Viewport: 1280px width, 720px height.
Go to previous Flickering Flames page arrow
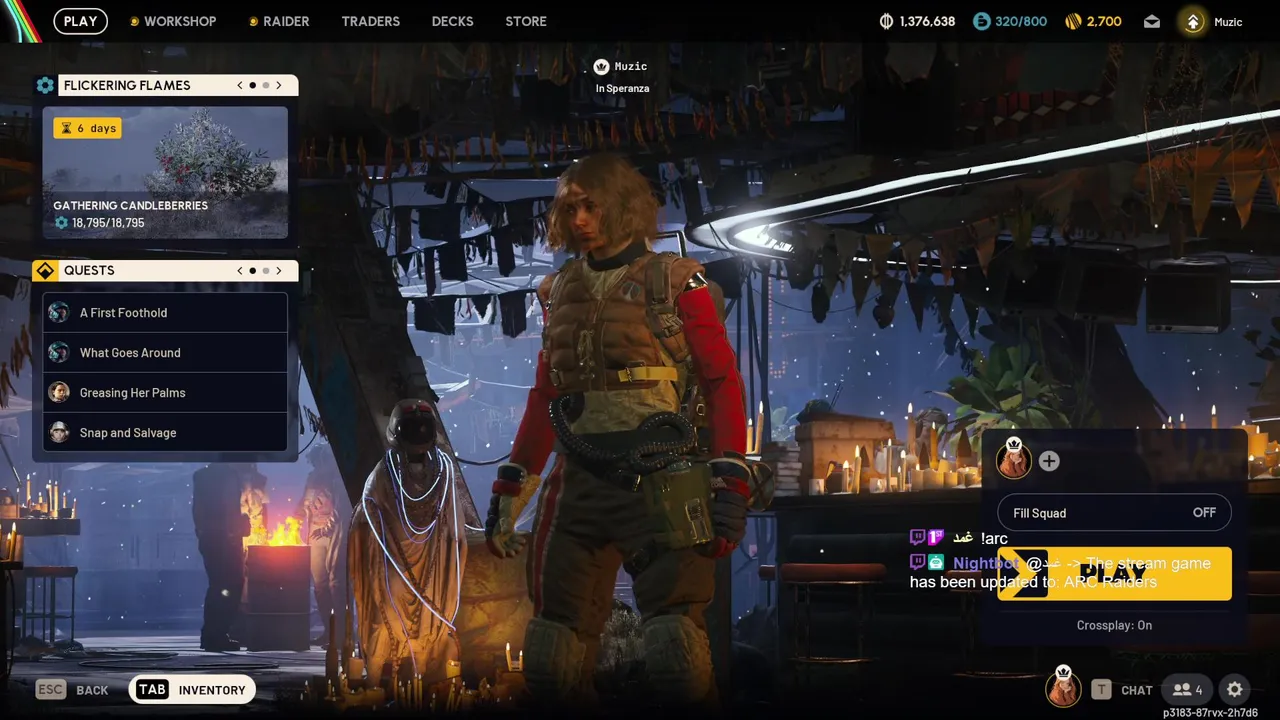pyautogui.click(x=240, y=85)
